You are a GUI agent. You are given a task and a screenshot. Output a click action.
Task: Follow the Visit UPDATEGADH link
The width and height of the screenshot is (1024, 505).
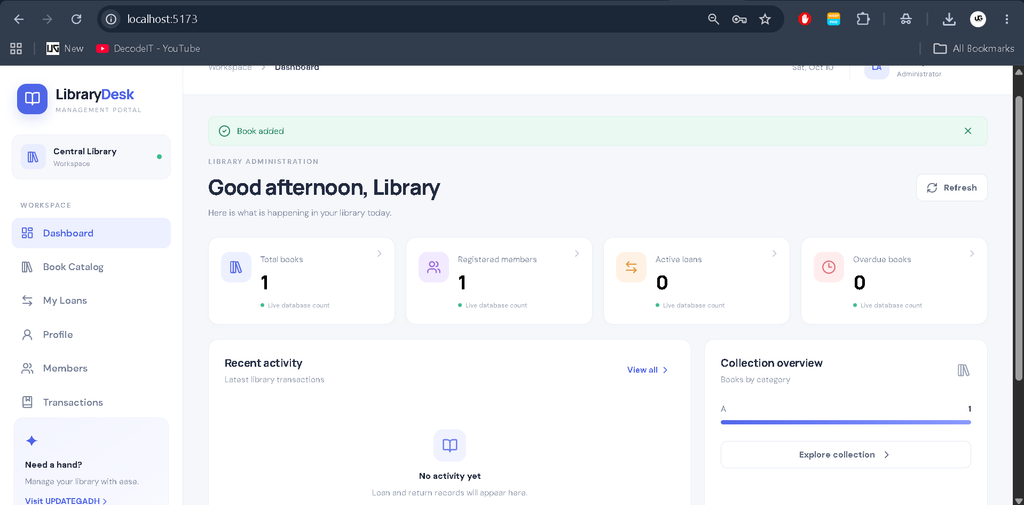tap(66, 500)
